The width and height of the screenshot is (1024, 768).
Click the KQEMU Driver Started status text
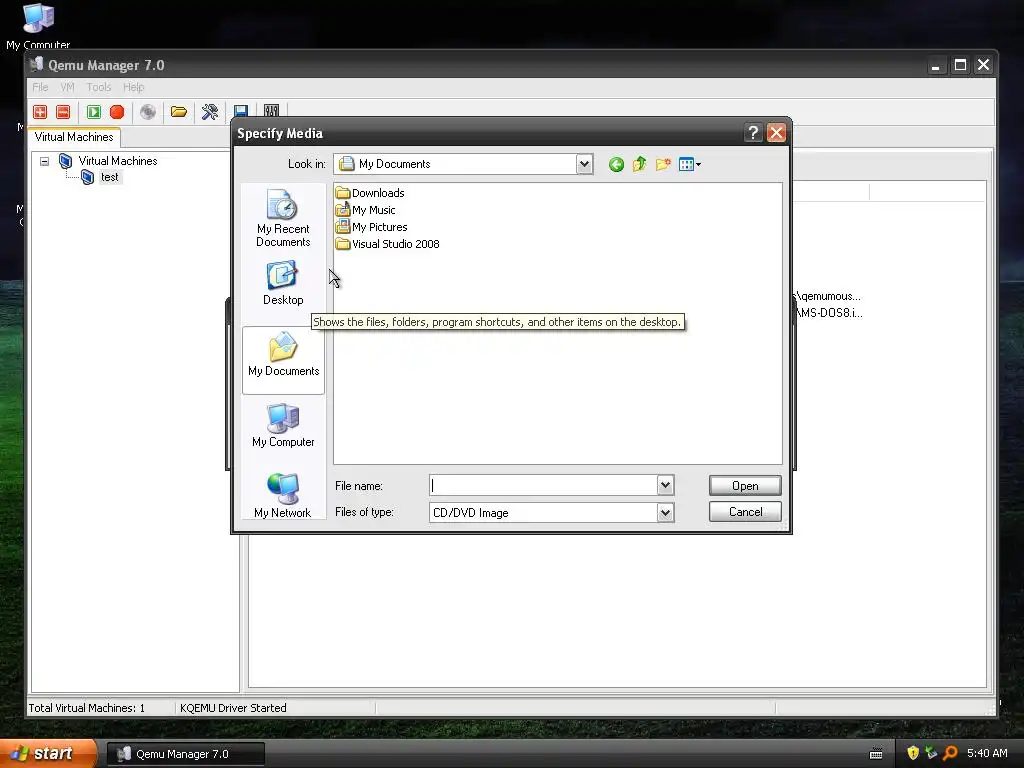[x=233, y=708]
